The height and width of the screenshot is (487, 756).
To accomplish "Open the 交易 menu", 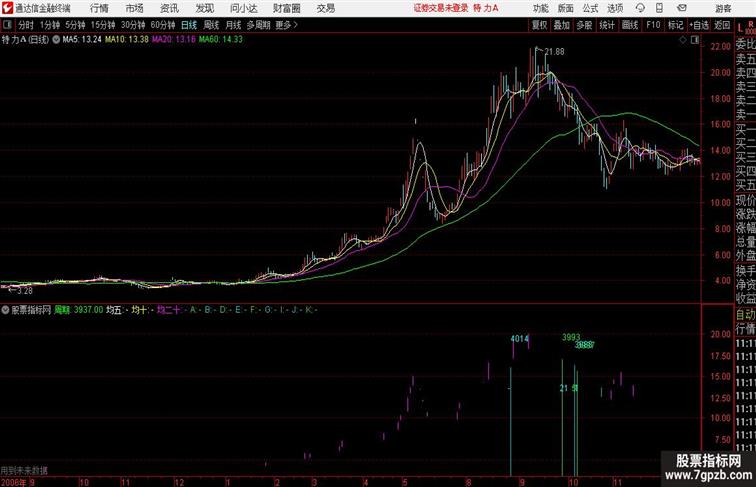I will click(x=325, y=8).
